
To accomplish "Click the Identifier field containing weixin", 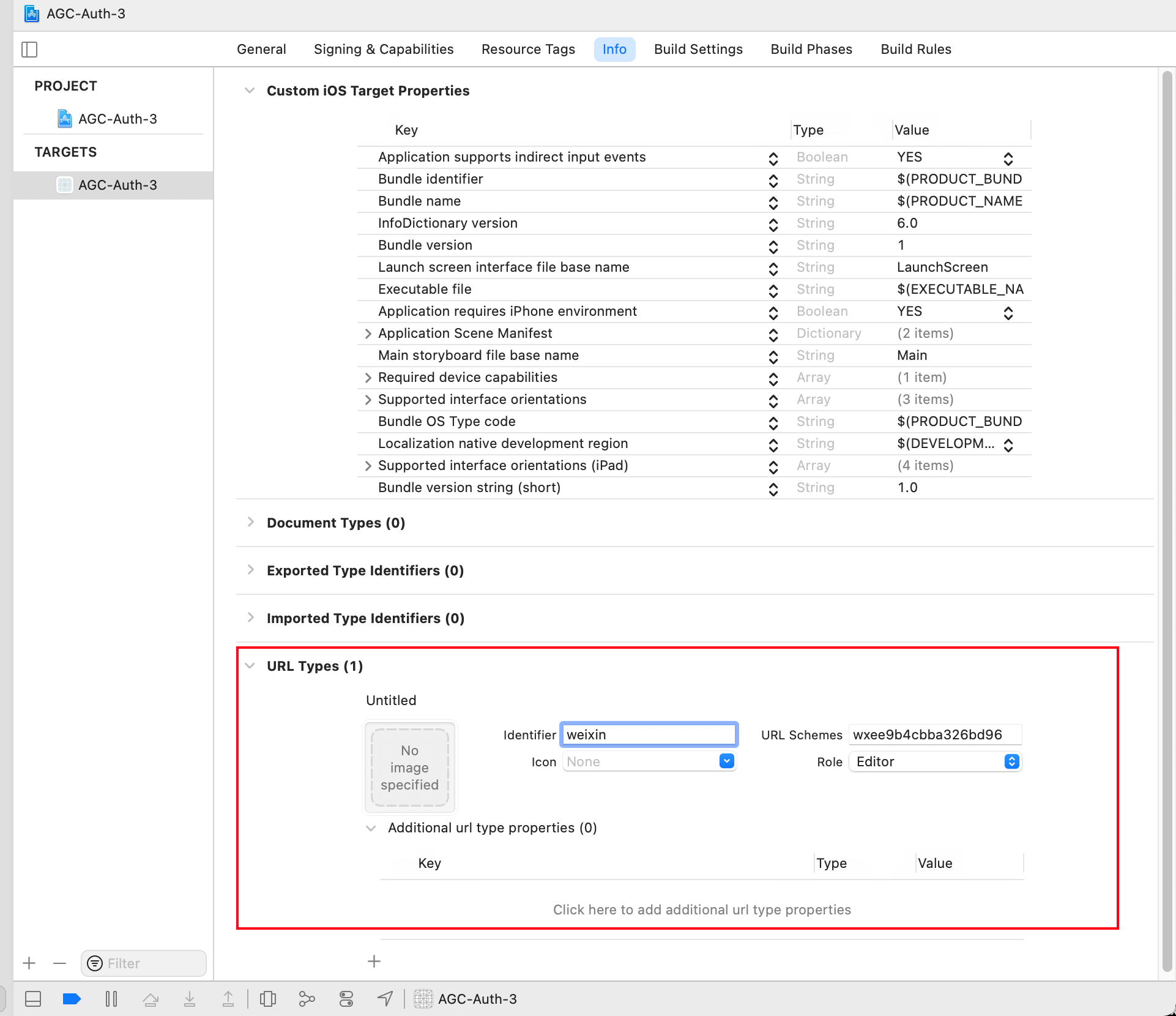I will [649, 734].
